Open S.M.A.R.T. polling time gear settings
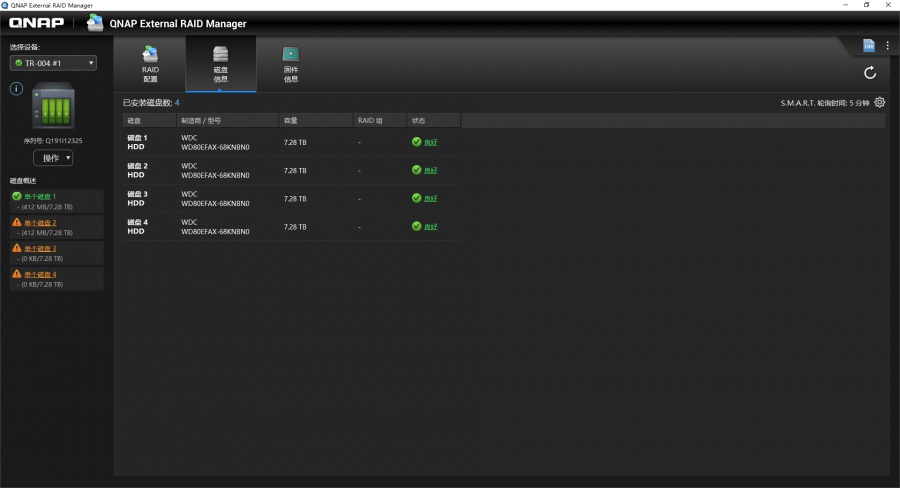The width and height of the screenshot is (900, 488). [x=880, y=102]
